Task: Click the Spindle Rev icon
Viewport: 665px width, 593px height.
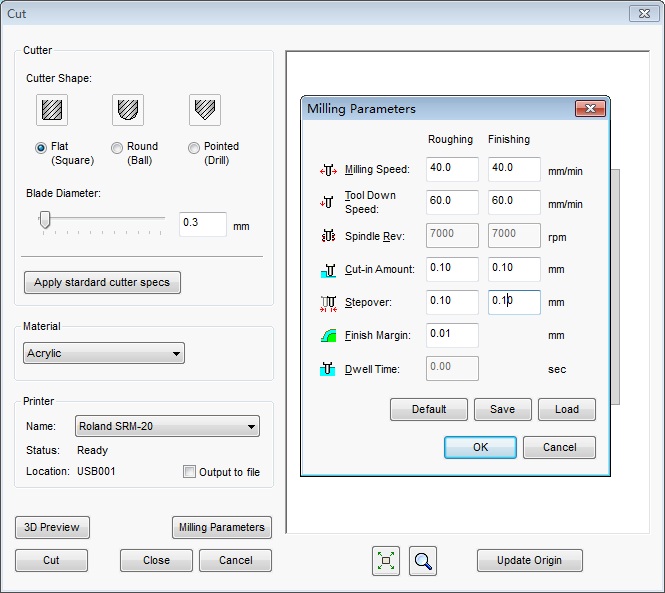Action: [x=328, y=235]
